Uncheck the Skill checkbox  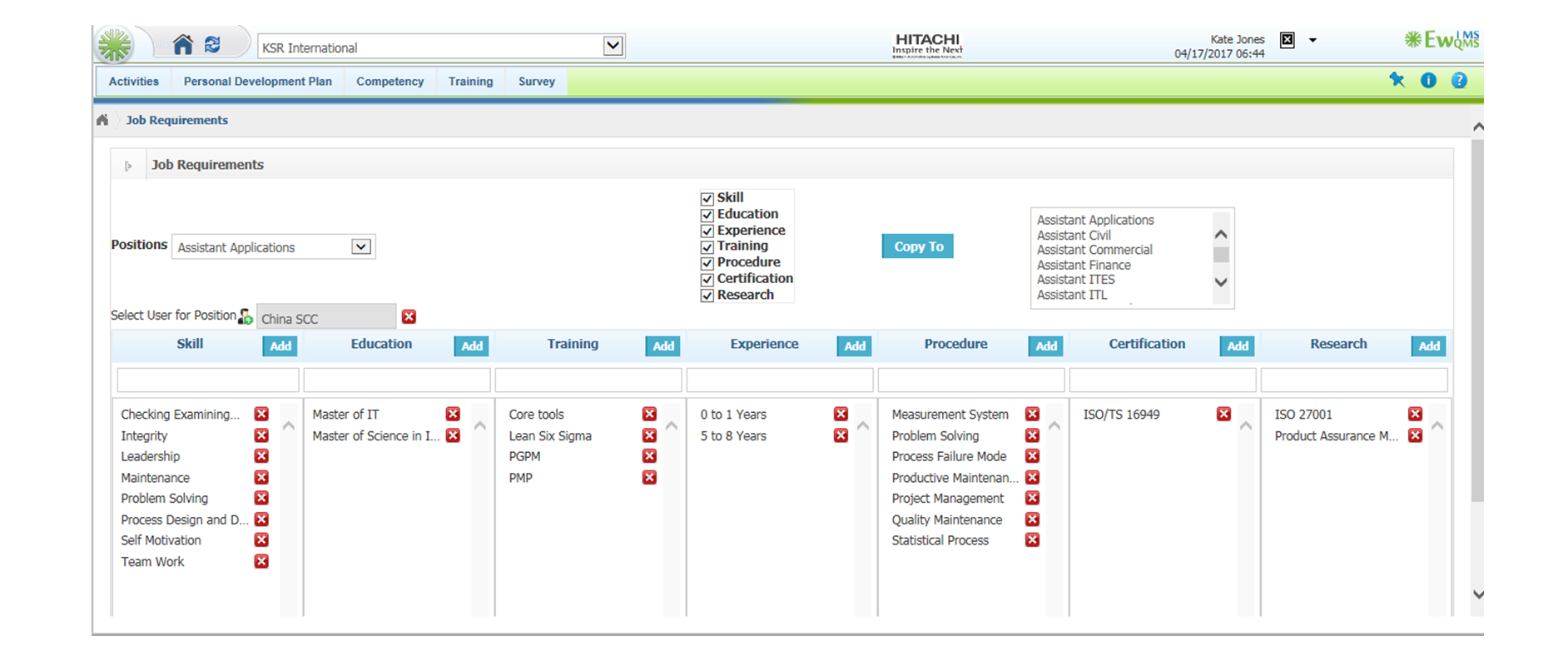707,198
